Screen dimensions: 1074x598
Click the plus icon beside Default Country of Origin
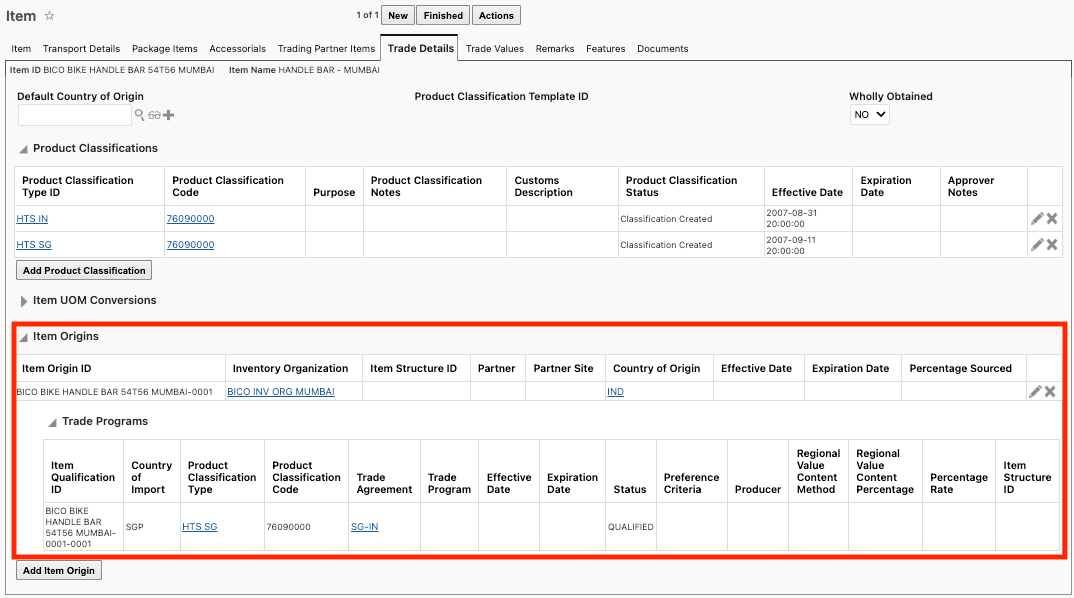pyautogui.click(x=168, y=115)
